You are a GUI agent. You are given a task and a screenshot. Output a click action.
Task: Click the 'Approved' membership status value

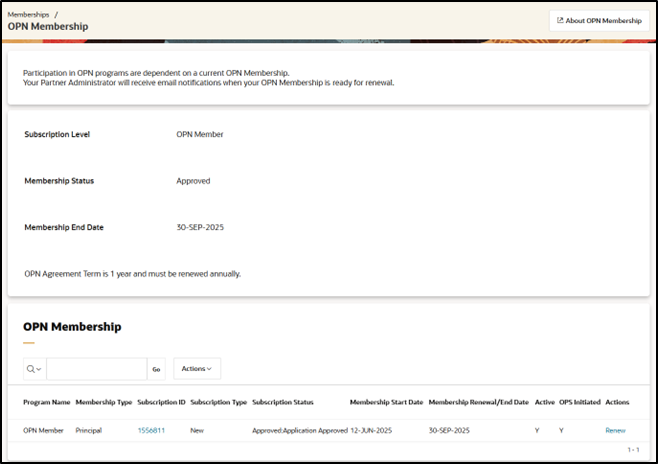tap(193, 181)
